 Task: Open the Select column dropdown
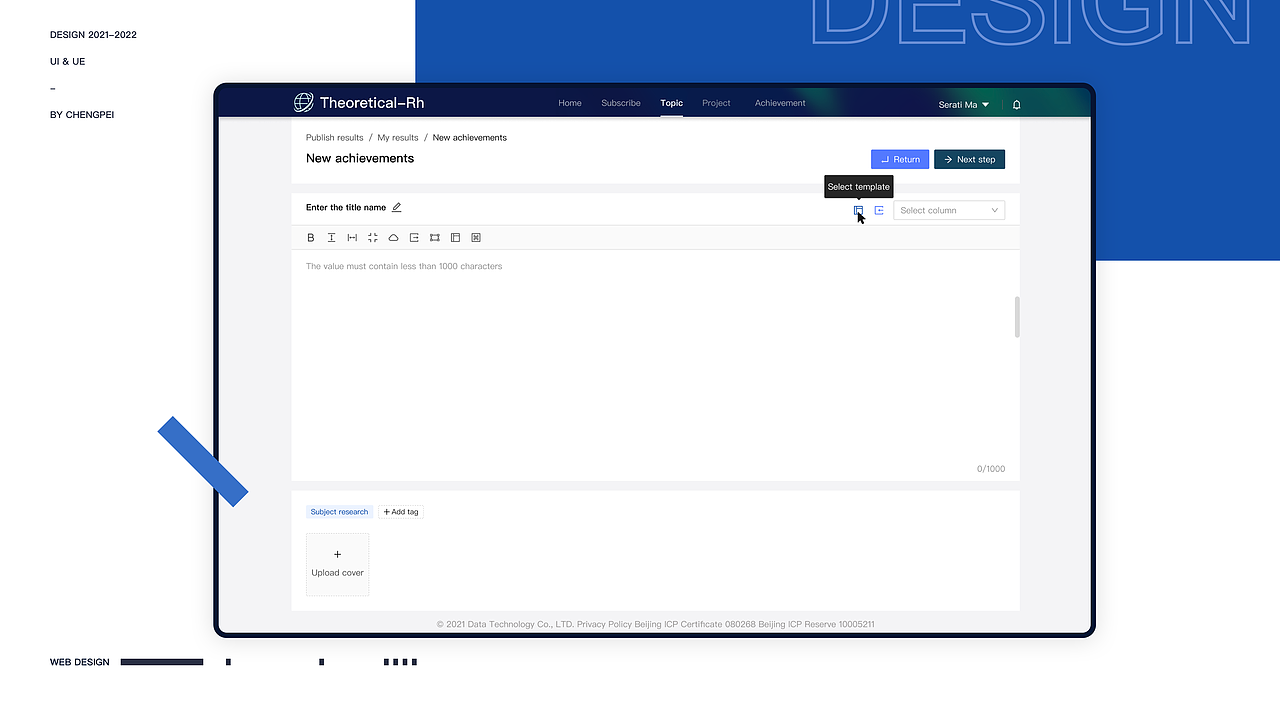949,210
